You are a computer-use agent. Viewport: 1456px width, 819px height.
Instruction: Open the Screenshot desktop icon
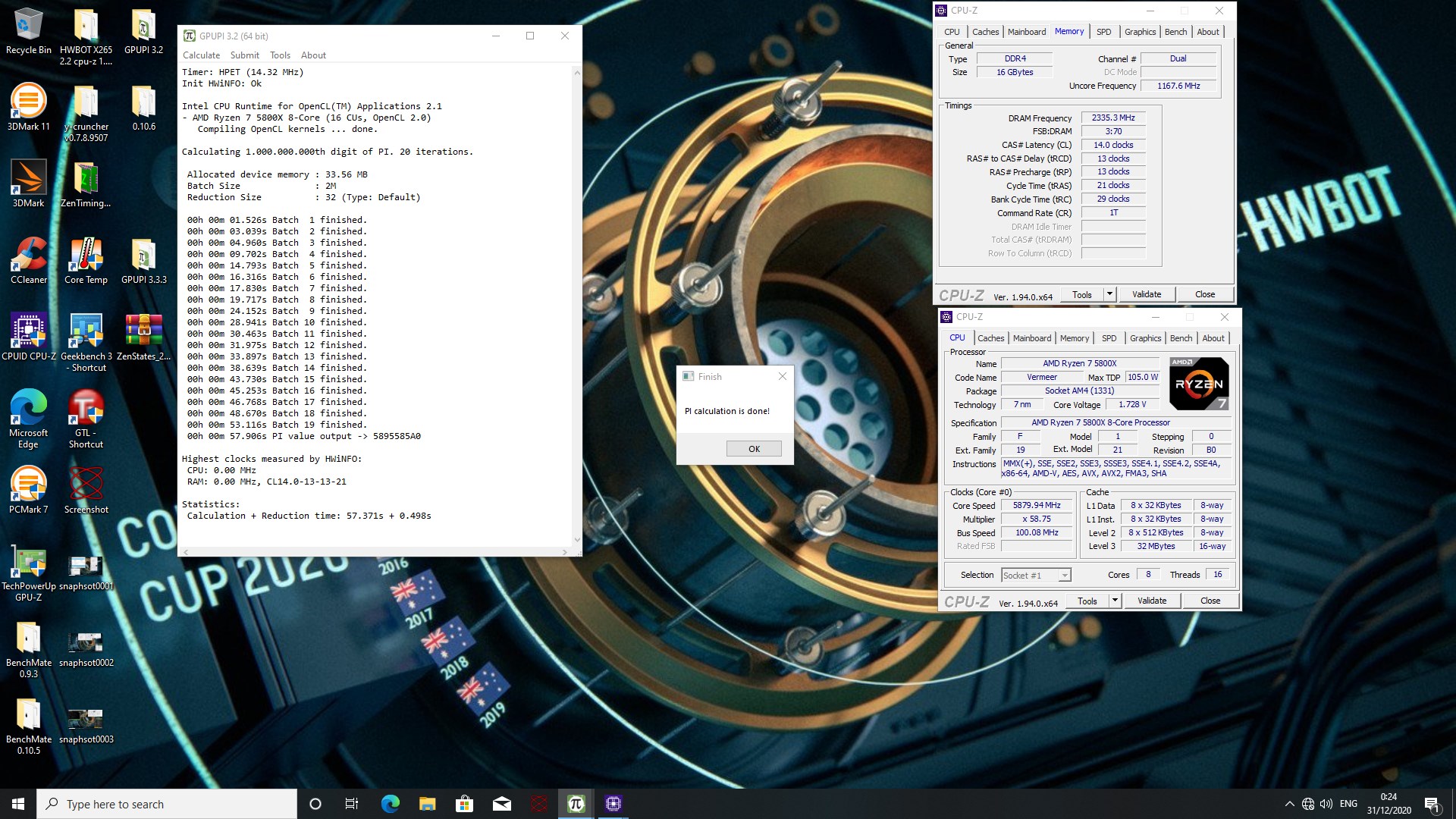point(86,491)
